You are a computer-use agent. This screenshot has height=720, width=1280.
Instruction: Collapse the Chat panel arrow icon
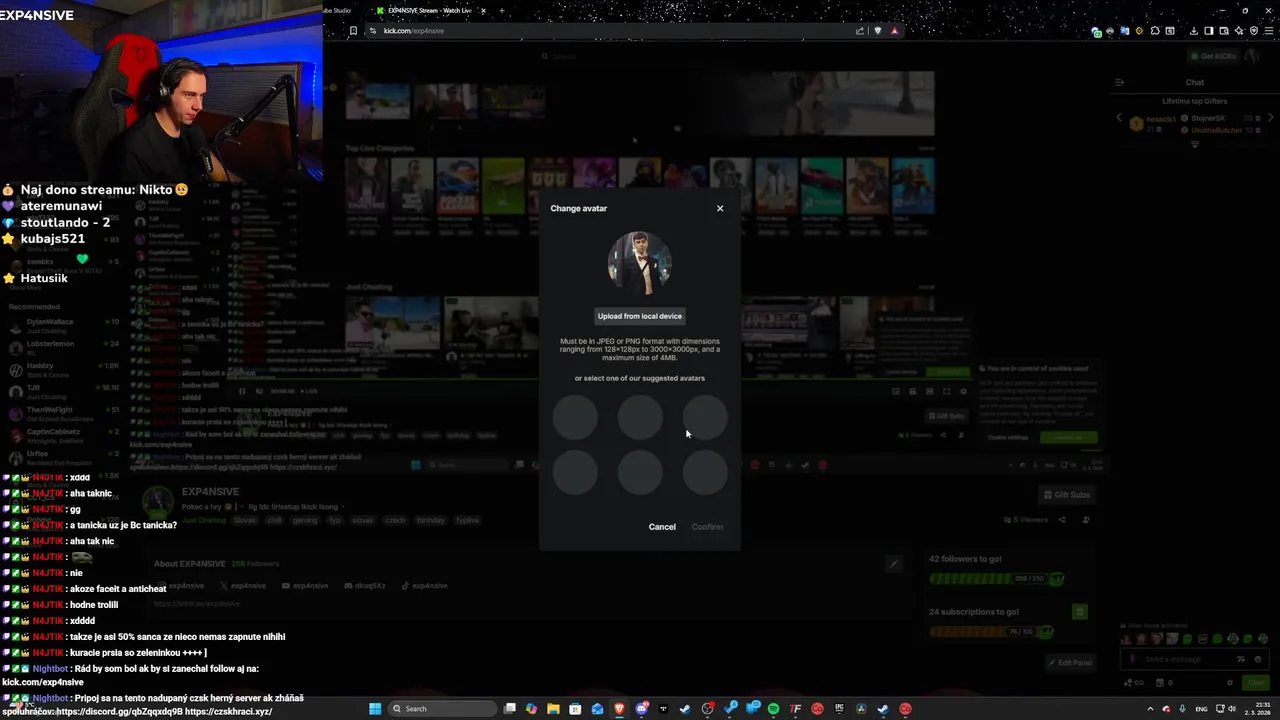click(x=1120, y=82)
